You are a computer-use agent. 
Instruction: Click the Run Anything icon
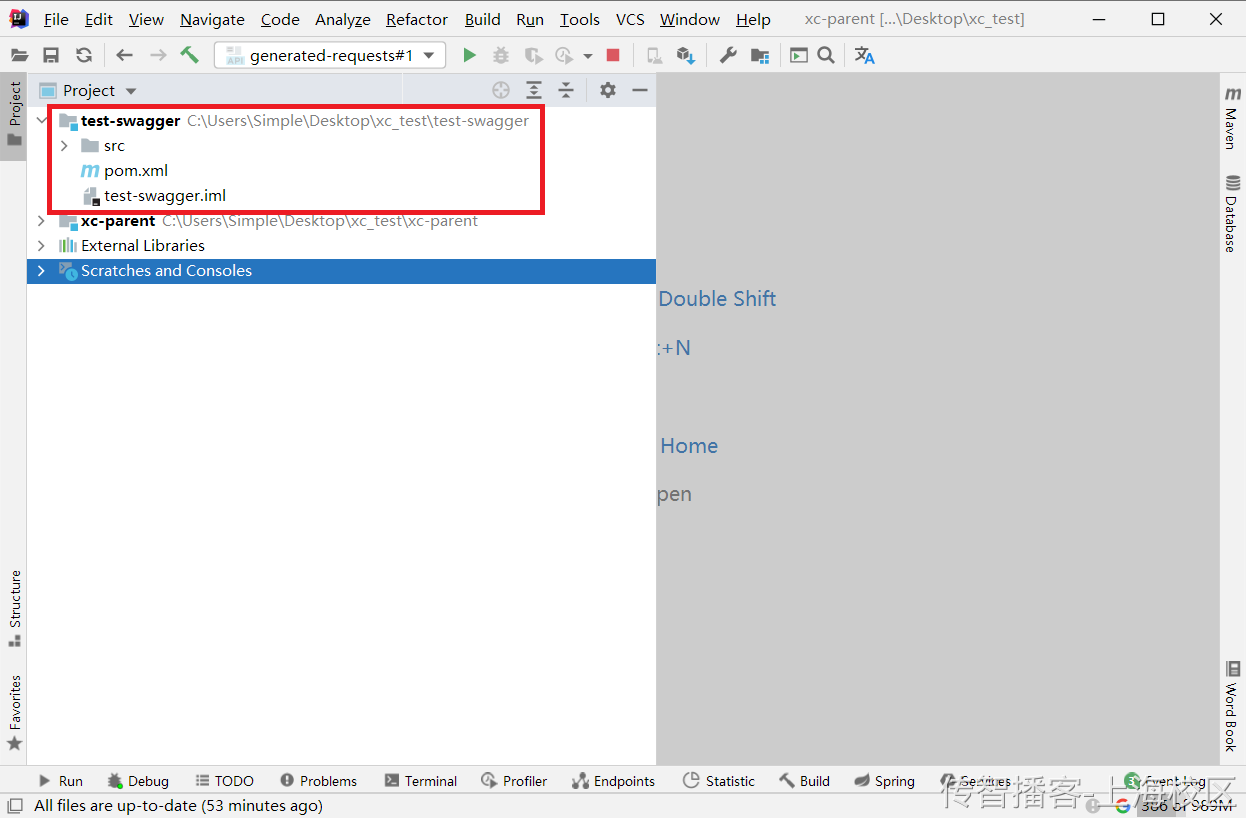[x=798, y=56]
